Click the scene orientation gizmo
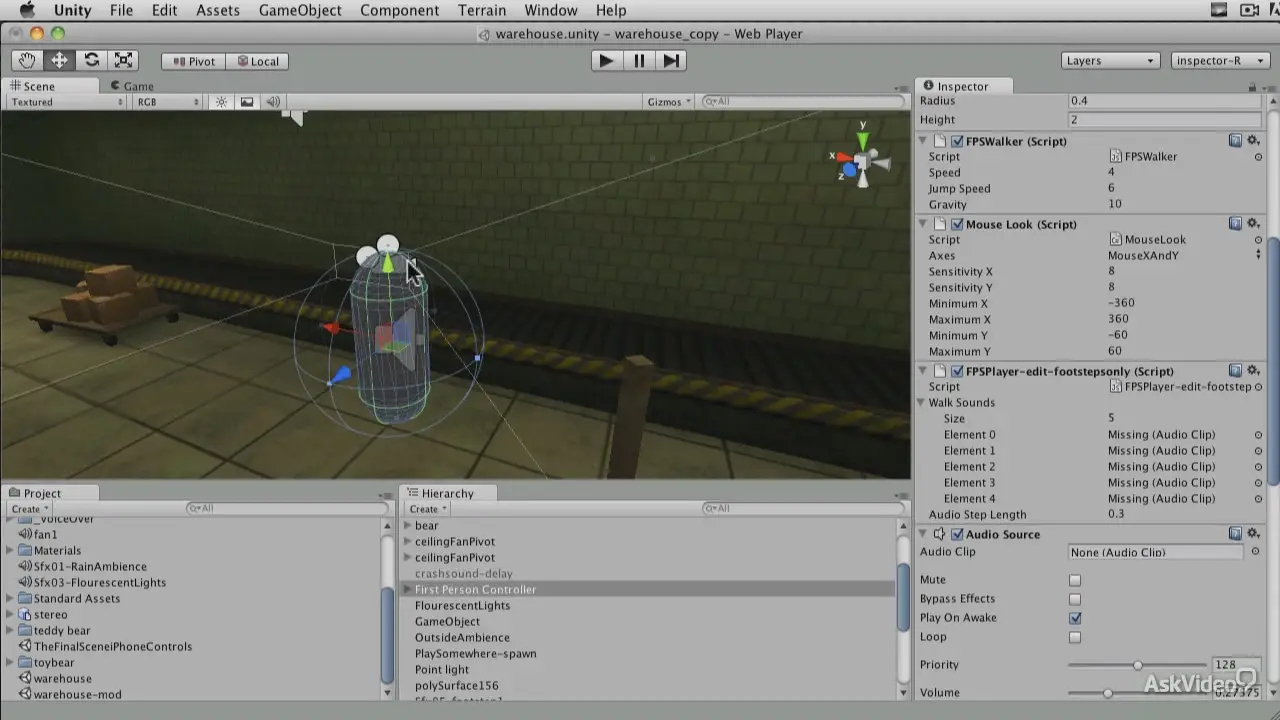The image size is (1280, 720). (860, 160)
